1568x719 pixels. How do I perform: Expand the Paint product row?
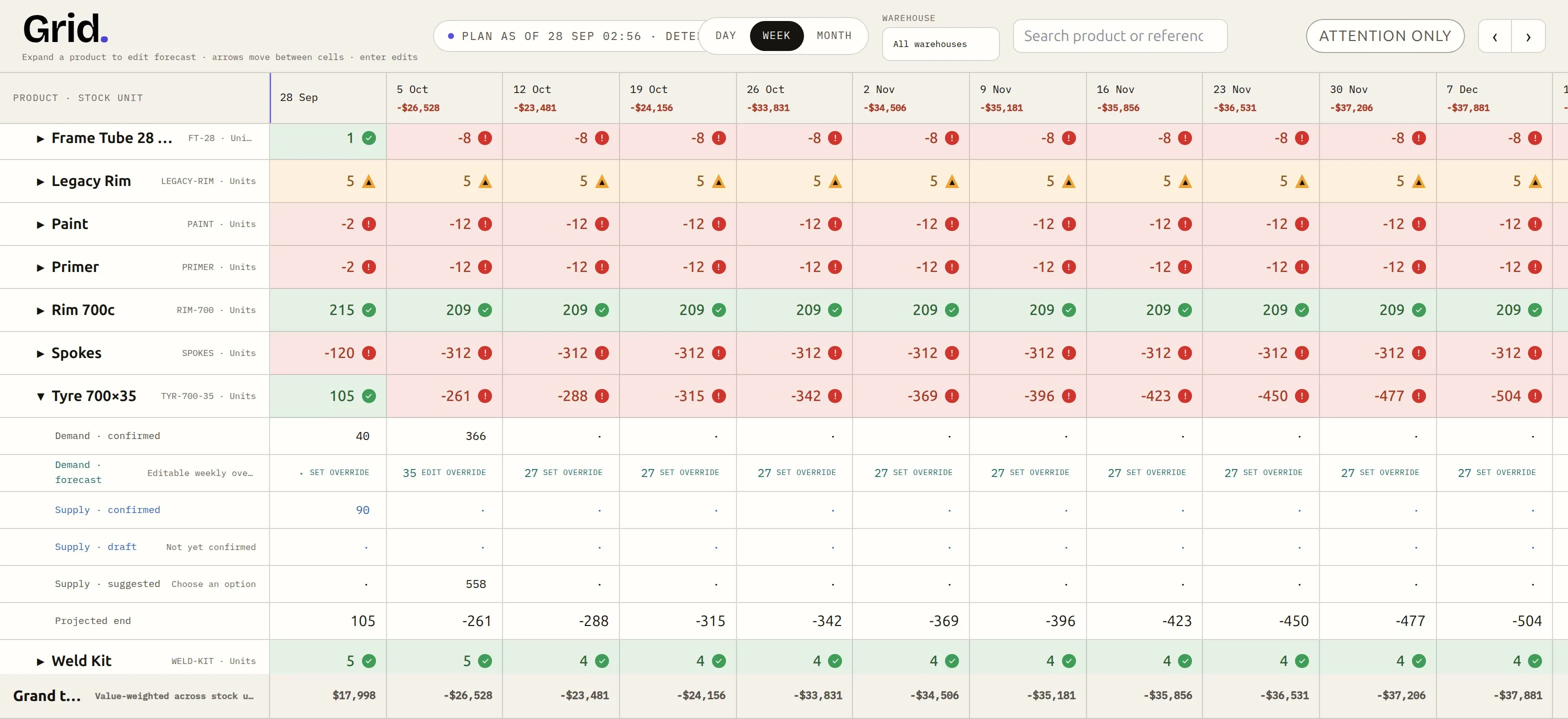click(x=40, y=224)
